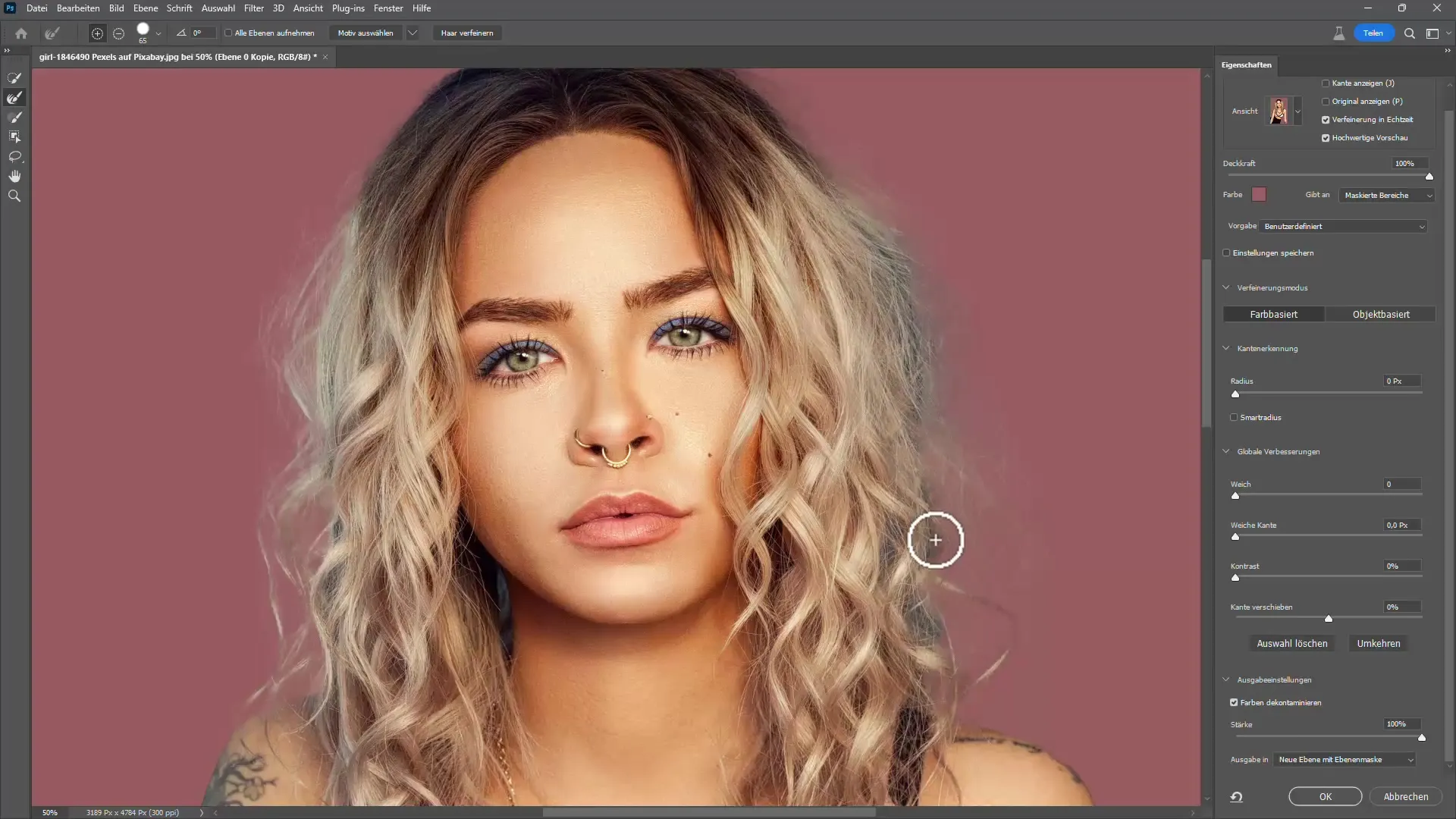Enable Smartradius checkbox
The image size is (1456, 819).
1234,418
